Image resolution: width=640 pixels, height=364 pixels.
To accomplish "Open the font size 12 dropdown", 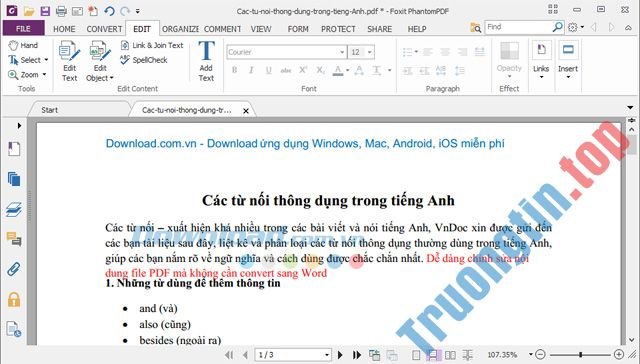I will pos(369,52).
